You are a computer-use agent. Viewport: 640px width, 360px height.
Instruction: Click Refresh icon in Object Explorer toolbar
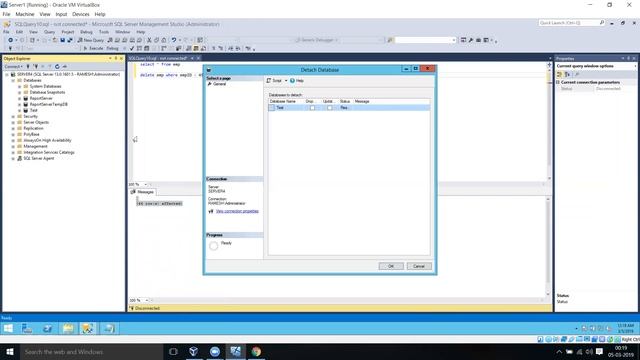click(x=57, y=67)
